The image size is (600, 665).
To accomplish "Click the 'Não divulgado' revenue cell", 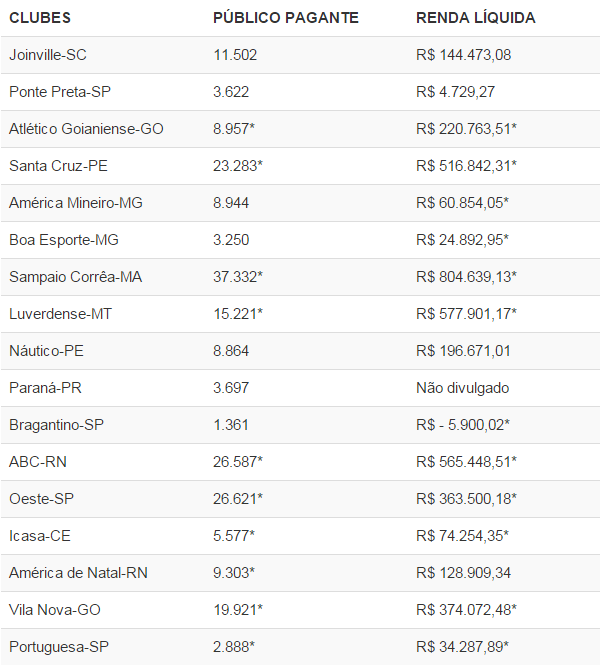I will pos(463,388).
